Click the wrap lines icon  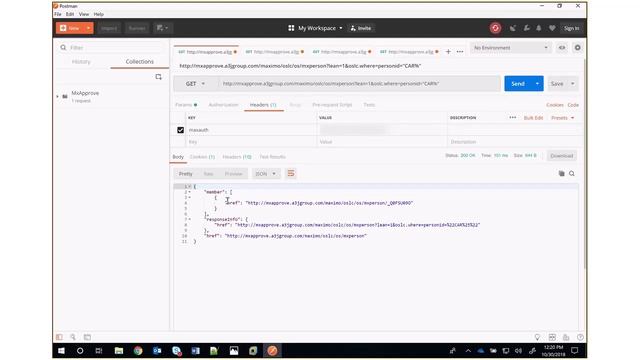291,173
